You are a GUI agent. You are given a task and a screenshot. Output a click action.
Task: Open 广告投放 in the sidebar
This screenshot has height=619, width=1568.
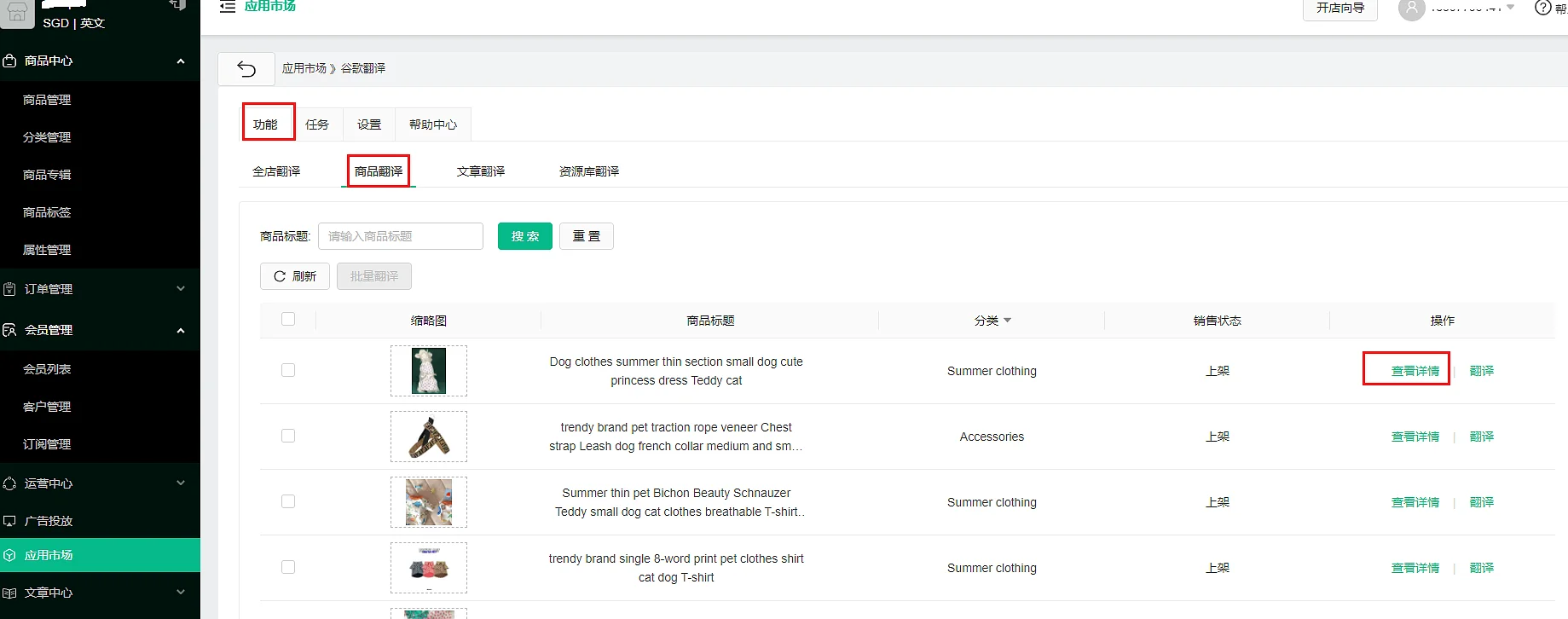click(49, 521)
